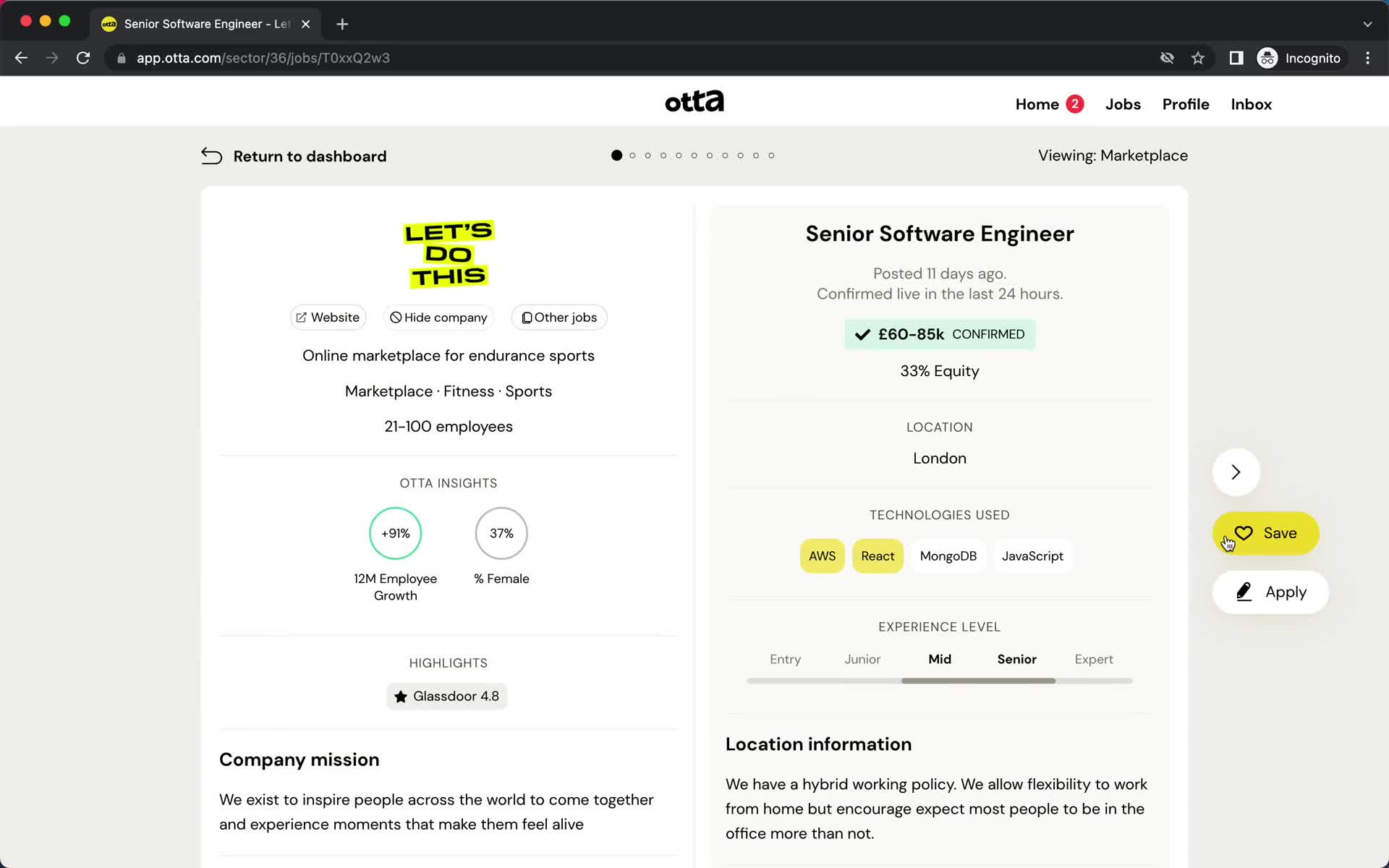
Task: Save this job
Action: (x=1265, y=533)
